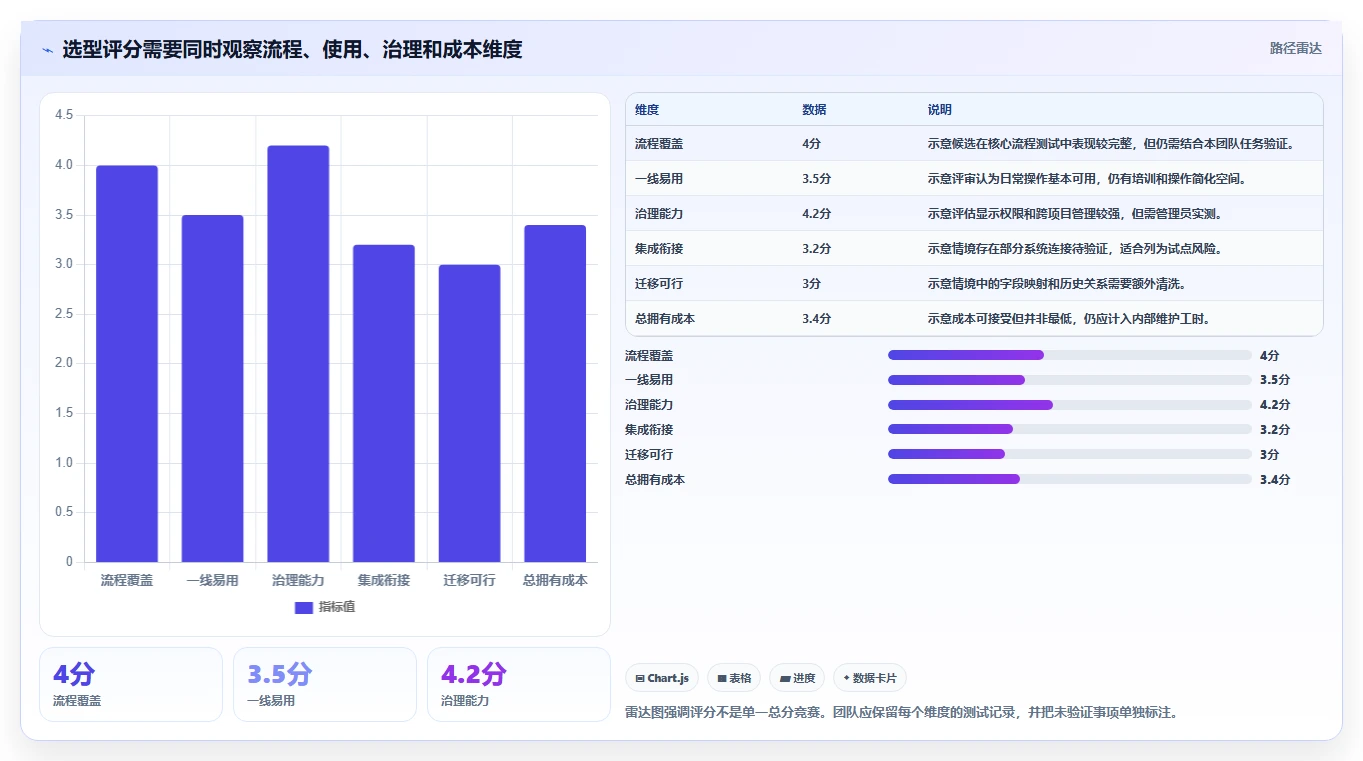
Task: Click the 4.2分 治理能力 data card
Action: (519, 684)
